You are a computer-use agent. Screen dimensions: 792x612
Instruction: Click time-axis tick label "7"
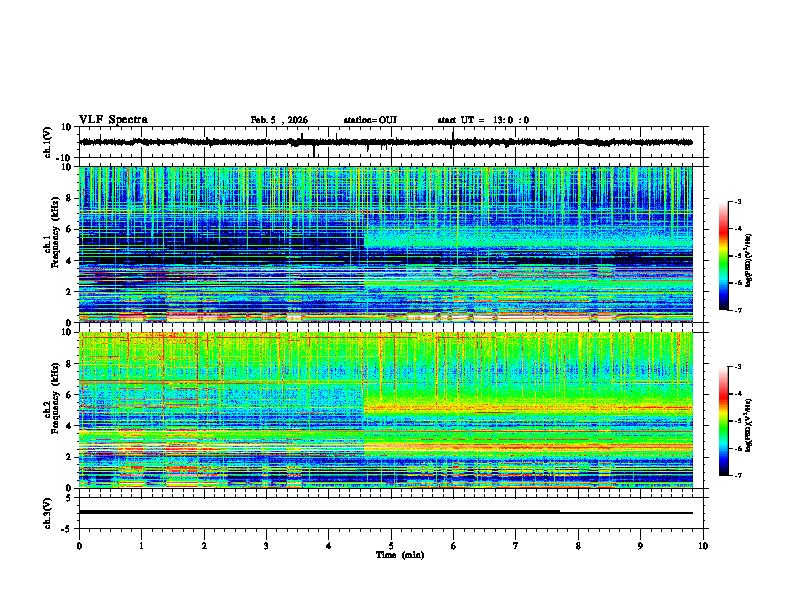point(516,546)
